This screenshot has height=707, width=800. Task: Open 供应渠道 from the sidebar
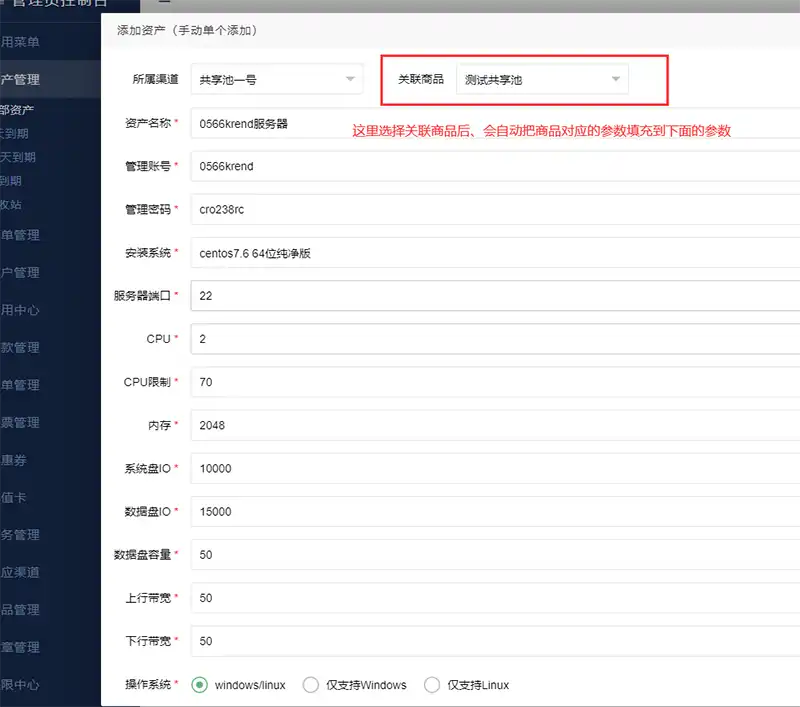click(x=20, y=572)
